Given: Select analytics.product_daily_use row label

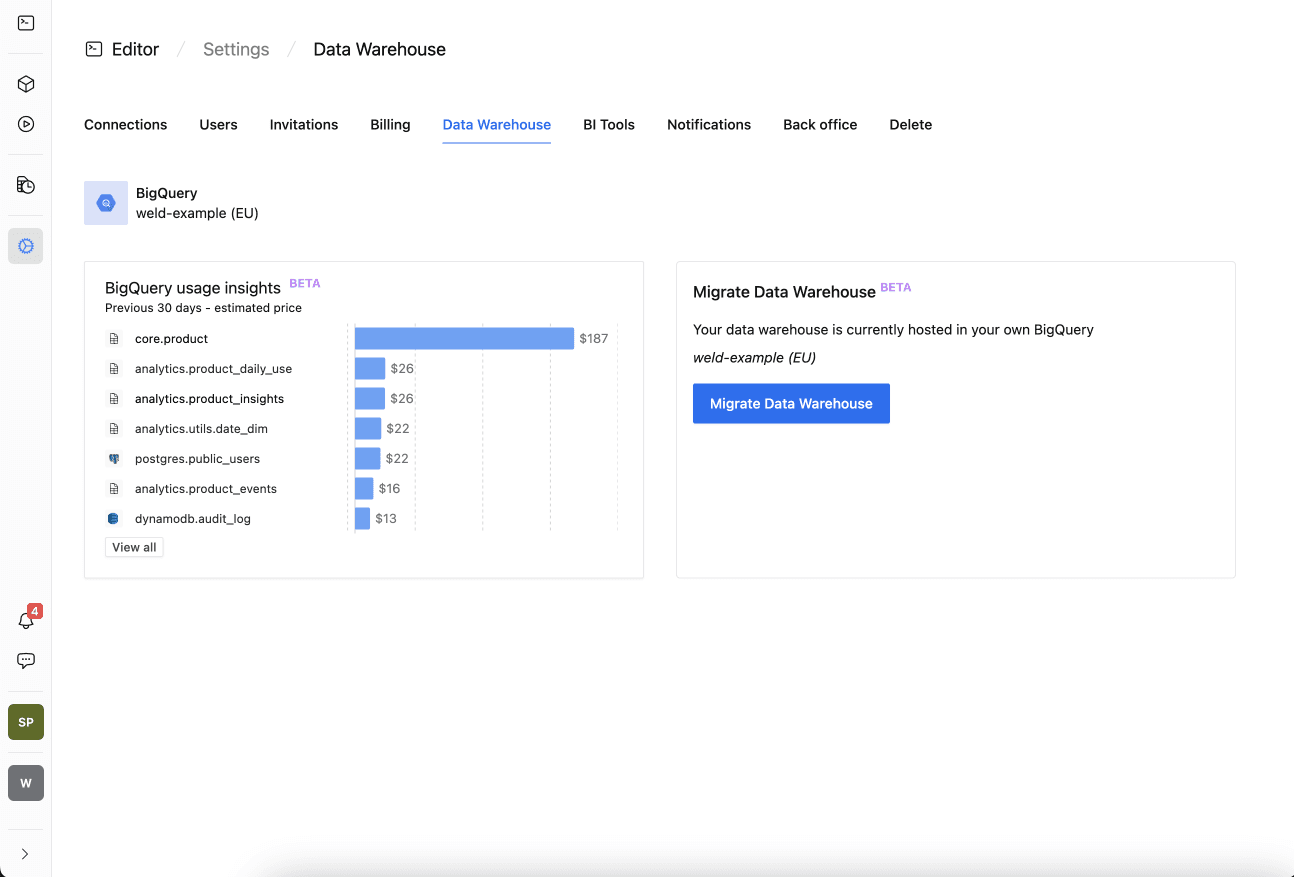Looking at the screenshot, I should (x=213, y=369).
